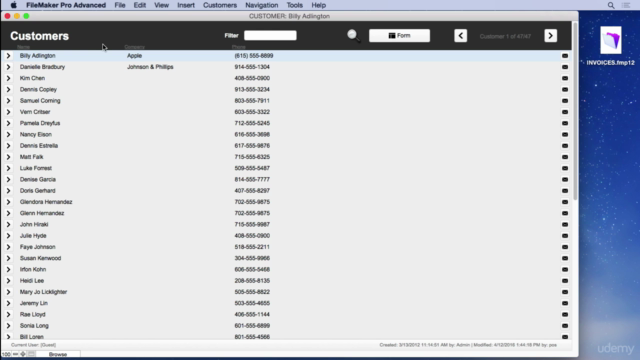Select company cell 'Johnson & Phillips'

tap(150, 67)
